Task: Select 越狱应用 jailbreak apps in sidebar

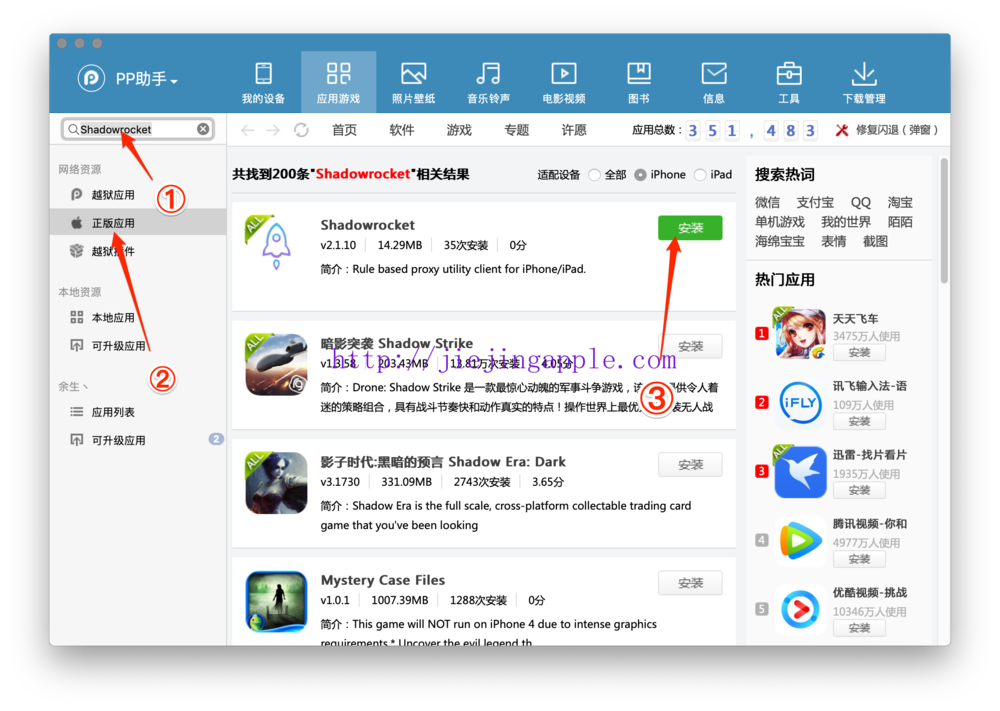Action: [x=138, y=194]
